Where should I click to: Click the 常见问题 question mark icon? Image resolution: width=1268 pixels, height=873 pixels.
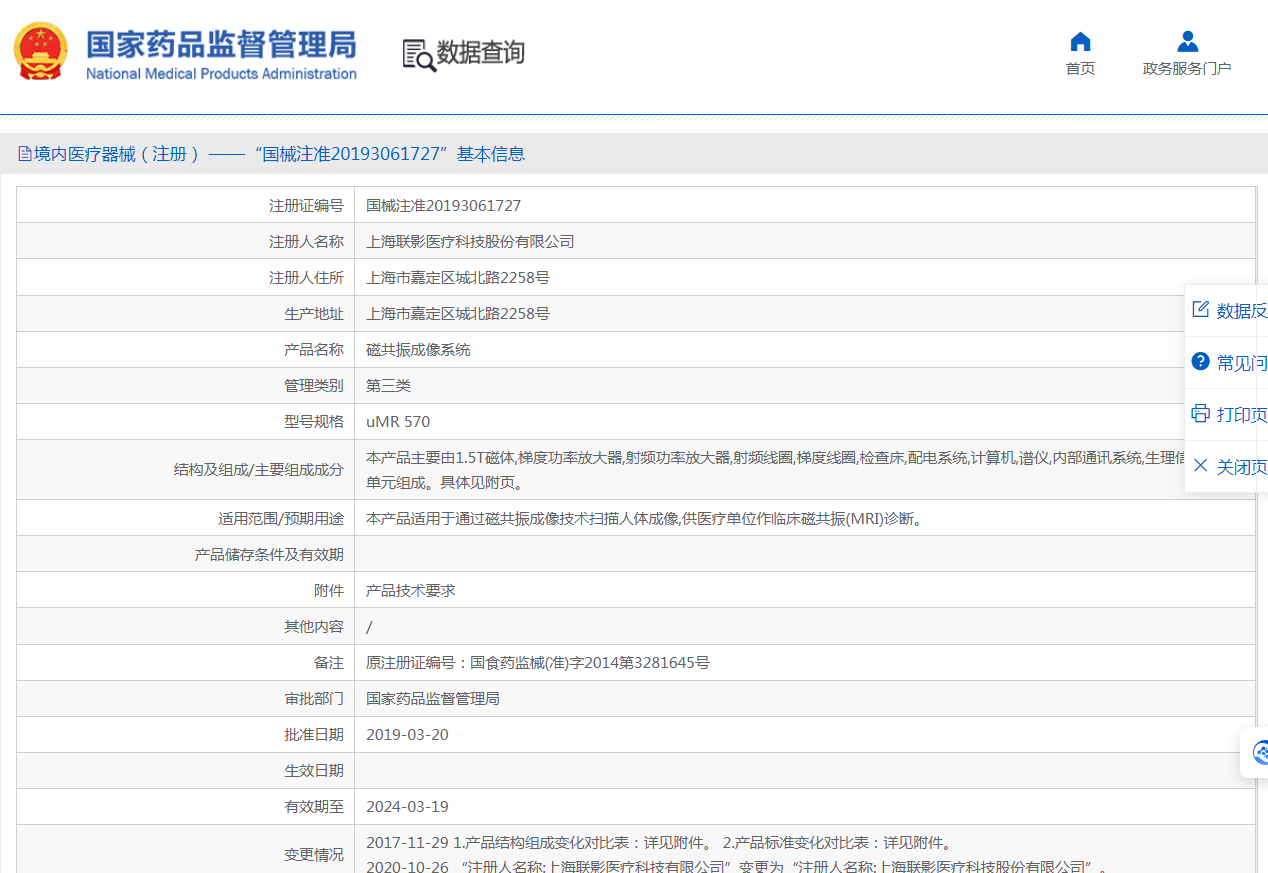click(1201, 361)
